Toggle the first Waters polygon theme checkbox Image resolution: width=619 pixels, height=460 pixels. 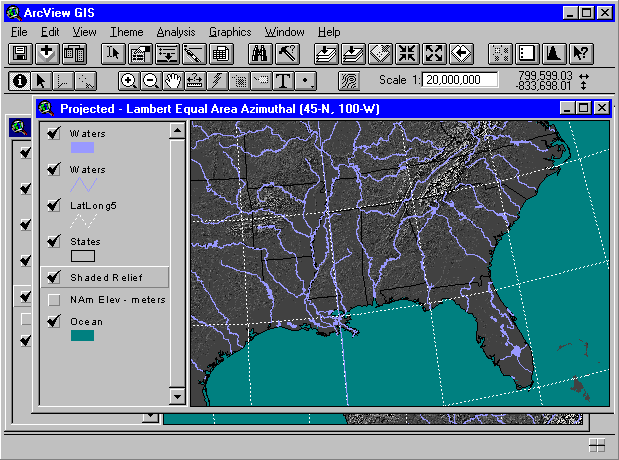tap(54, 133)
